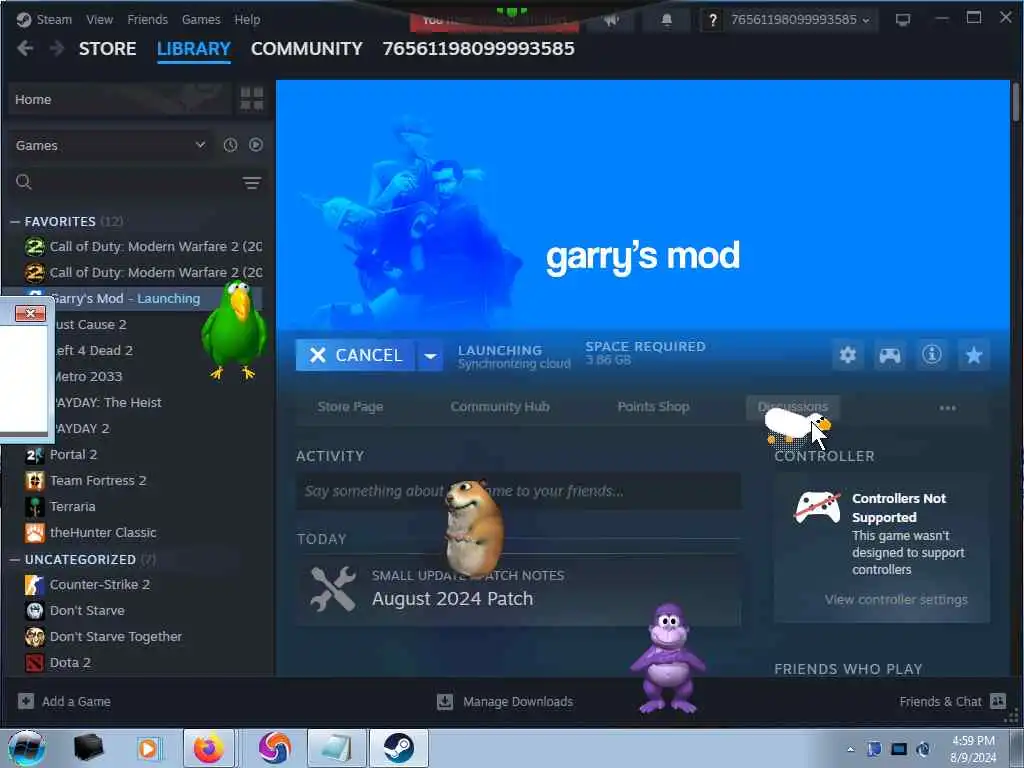The image size is (1024, 768).
Task: Open the Games menu
Action: tap(201, 20)
